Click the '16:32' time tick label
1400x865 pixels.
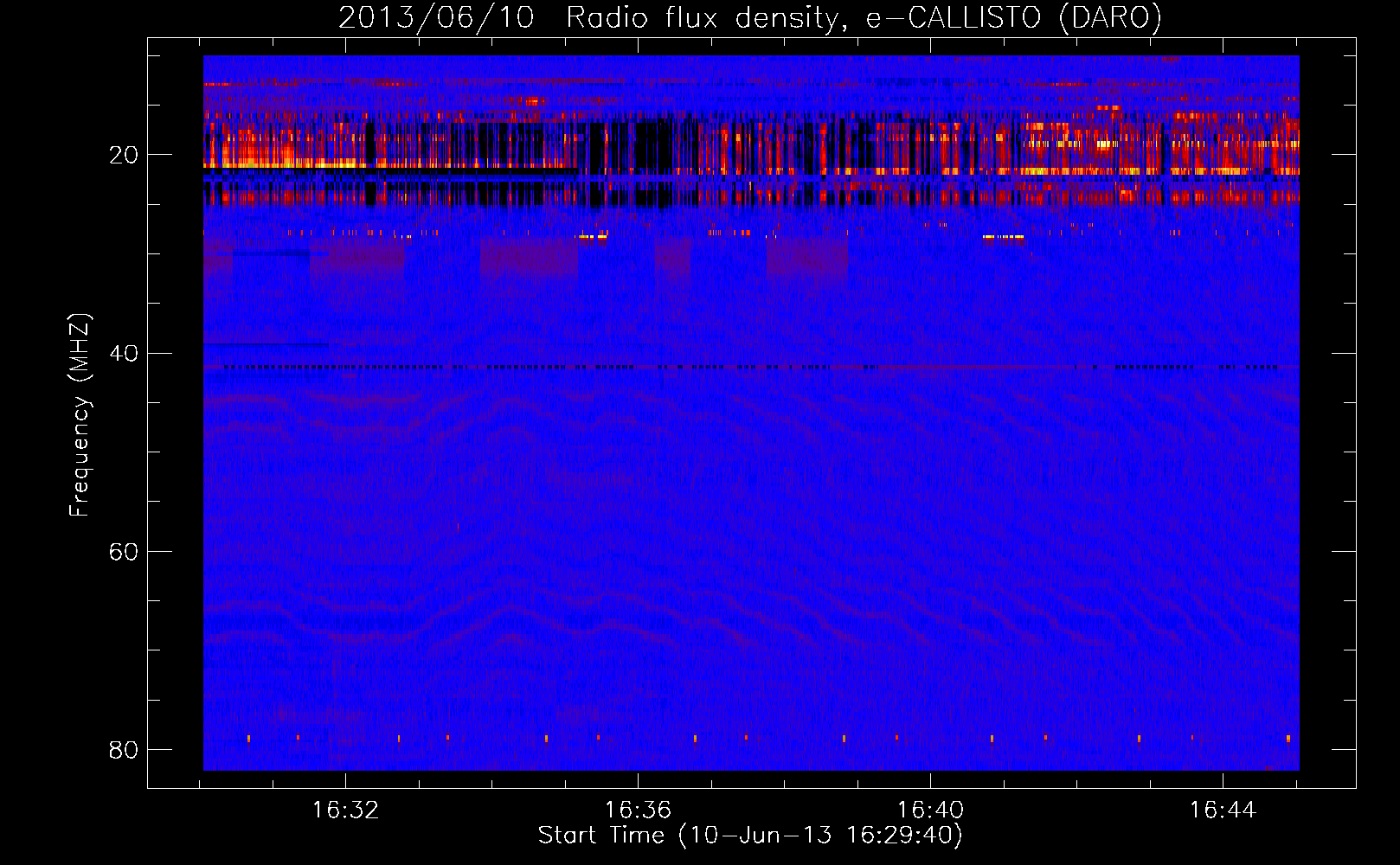point(345,811)
